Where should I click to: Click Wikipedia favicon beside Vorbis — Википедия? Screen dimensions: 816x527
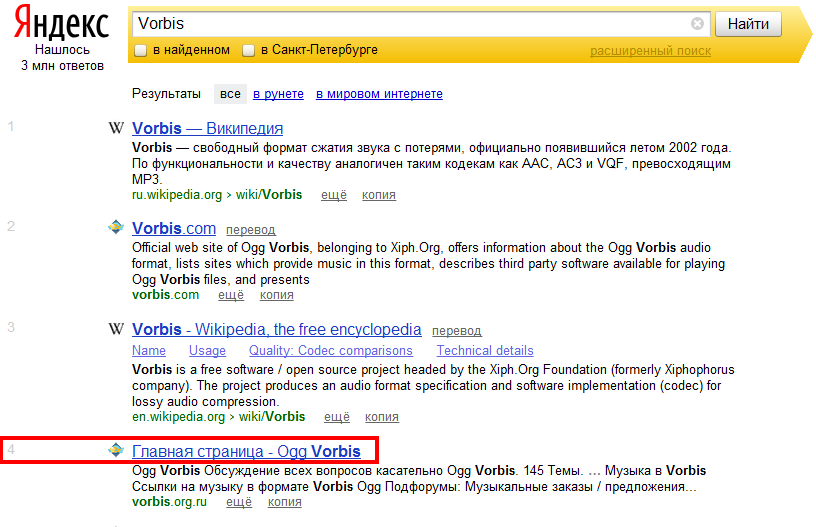pos(116,128)
